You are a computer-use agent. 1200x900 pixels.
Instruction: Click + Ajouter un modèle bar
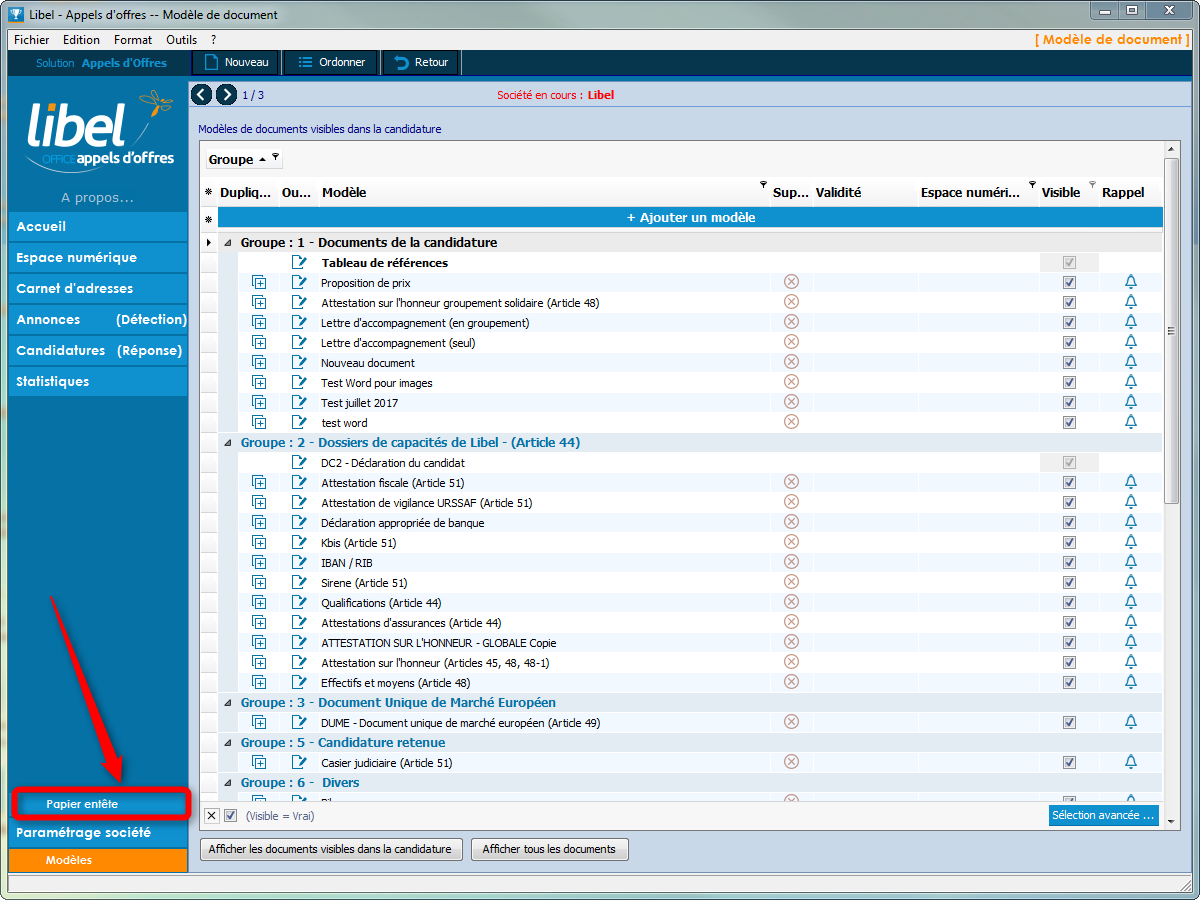point(691,217)
